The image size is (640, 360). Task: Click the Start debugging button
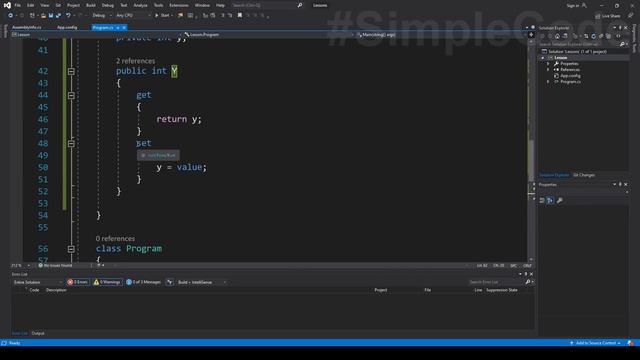click(x=162, y=16)
